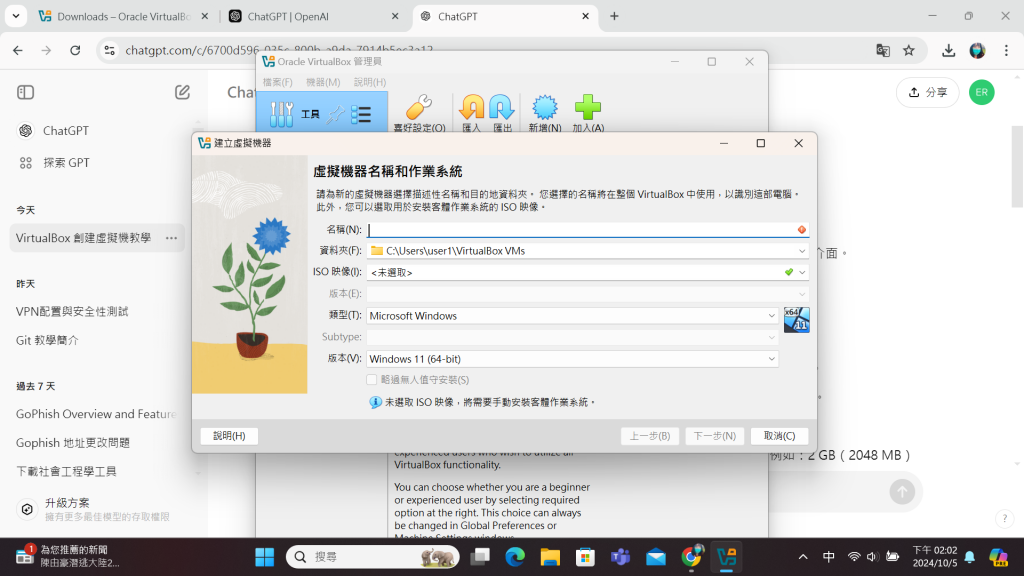Open the disabled Subtype dropdown
This screenshot has width=1024, height=576.
click(571, 338)
